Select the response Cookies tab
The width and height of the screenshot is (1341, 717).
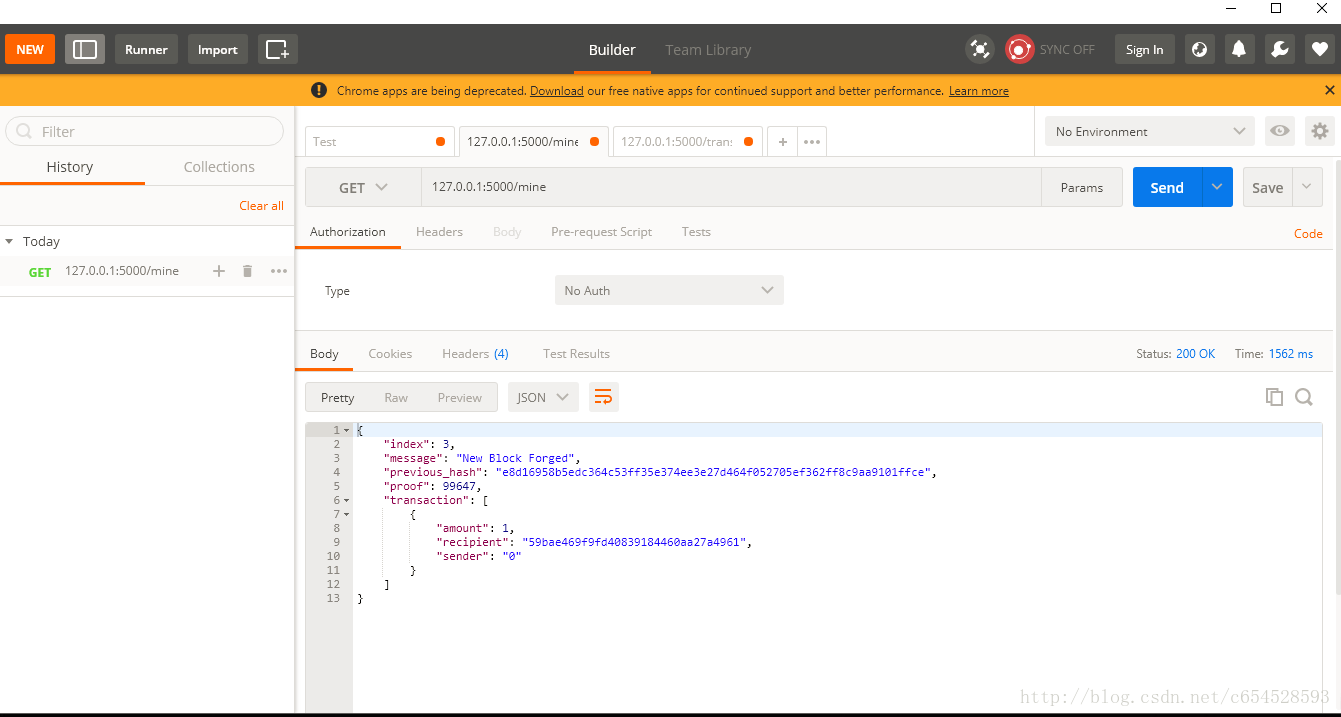(x=390, y=354)
